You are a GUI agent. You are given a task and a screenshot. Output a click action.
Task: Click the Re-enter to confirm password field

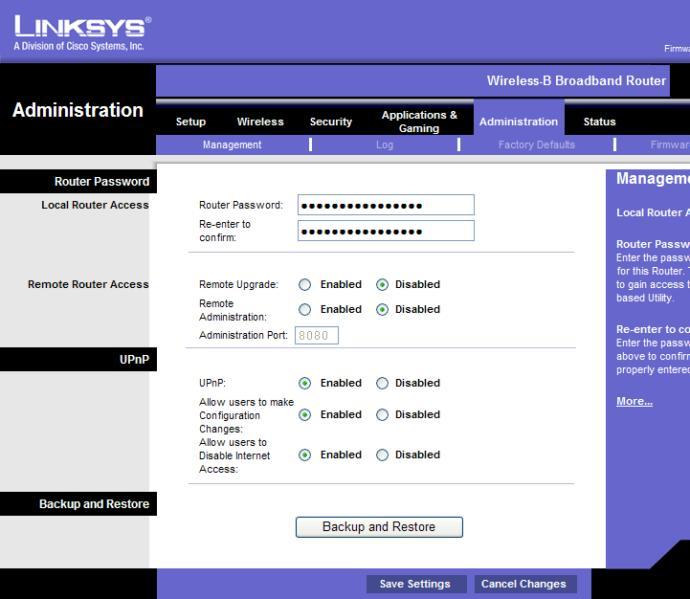coord(386,231)
